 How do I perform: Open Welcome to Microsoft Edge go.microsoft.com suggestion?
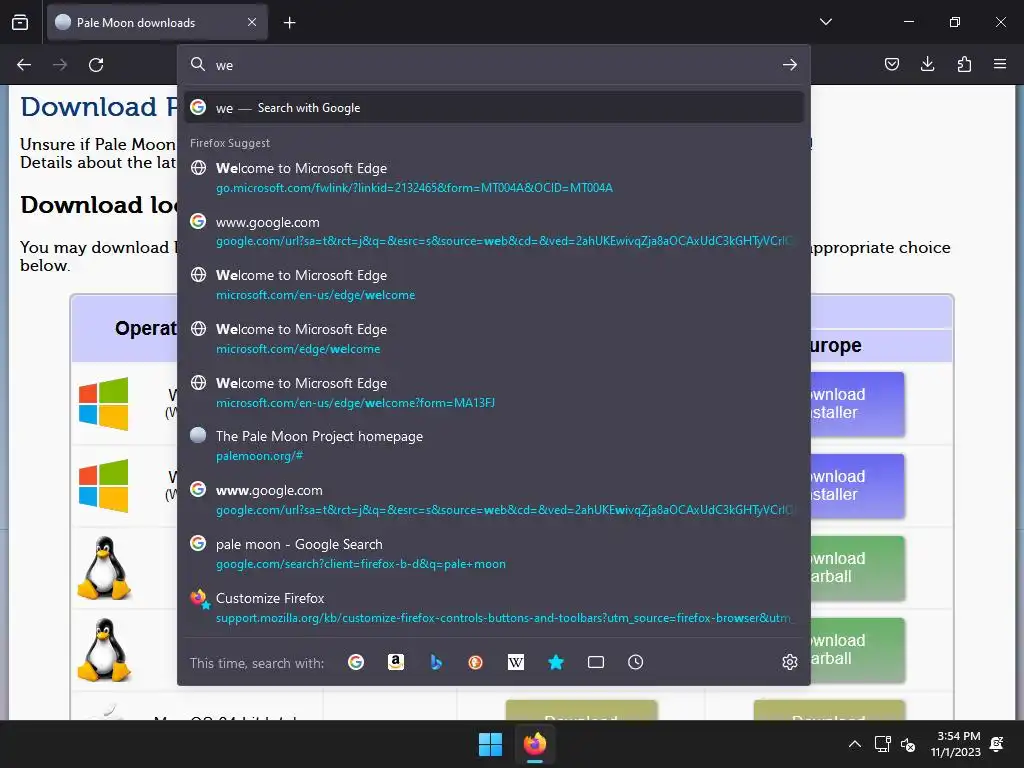point(494,178)
